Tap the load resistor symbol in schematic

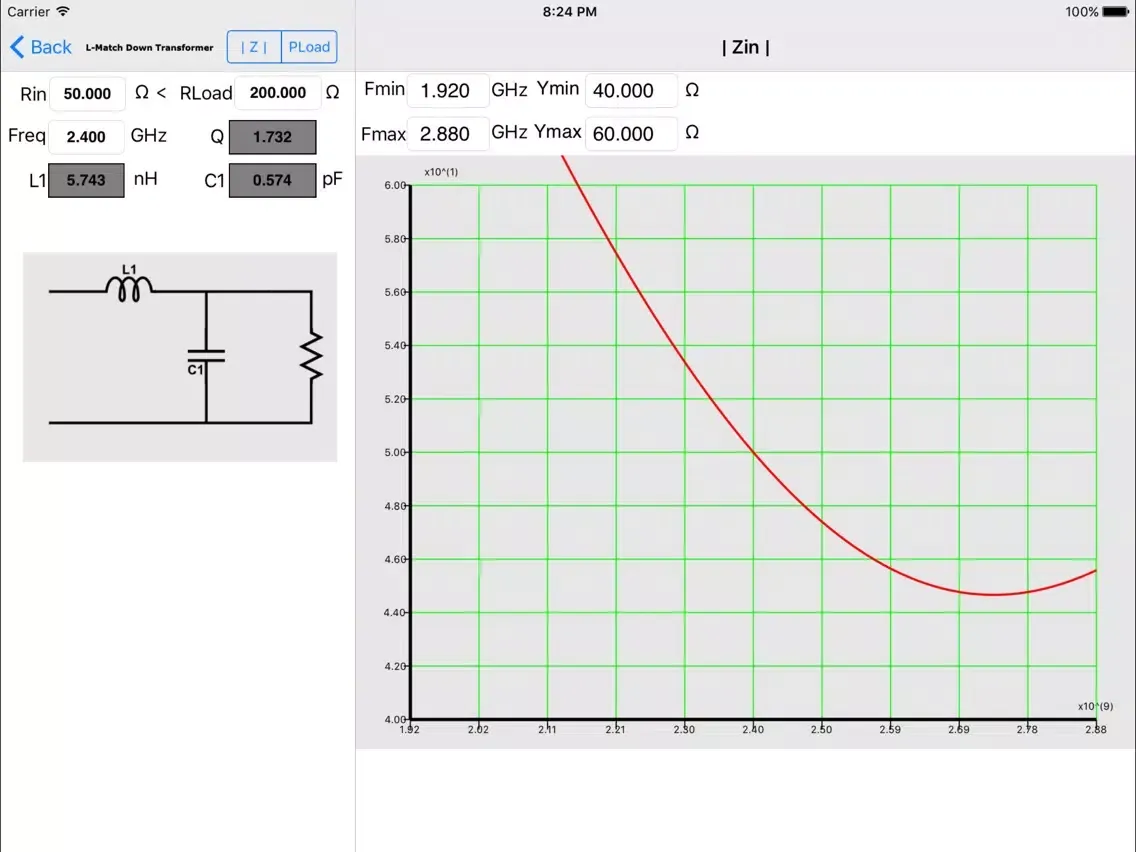click(x=312, y=356)
